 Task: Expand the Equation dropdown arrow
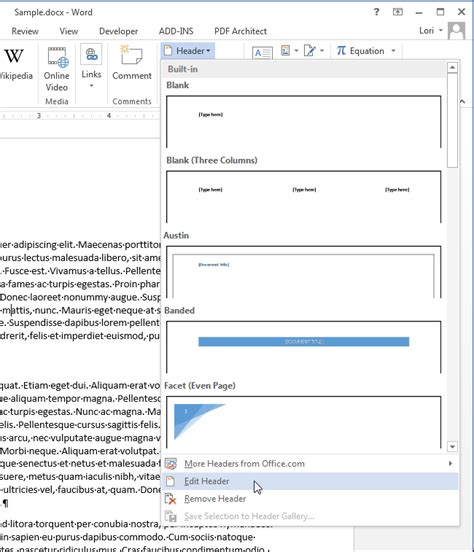pos(393,51)
